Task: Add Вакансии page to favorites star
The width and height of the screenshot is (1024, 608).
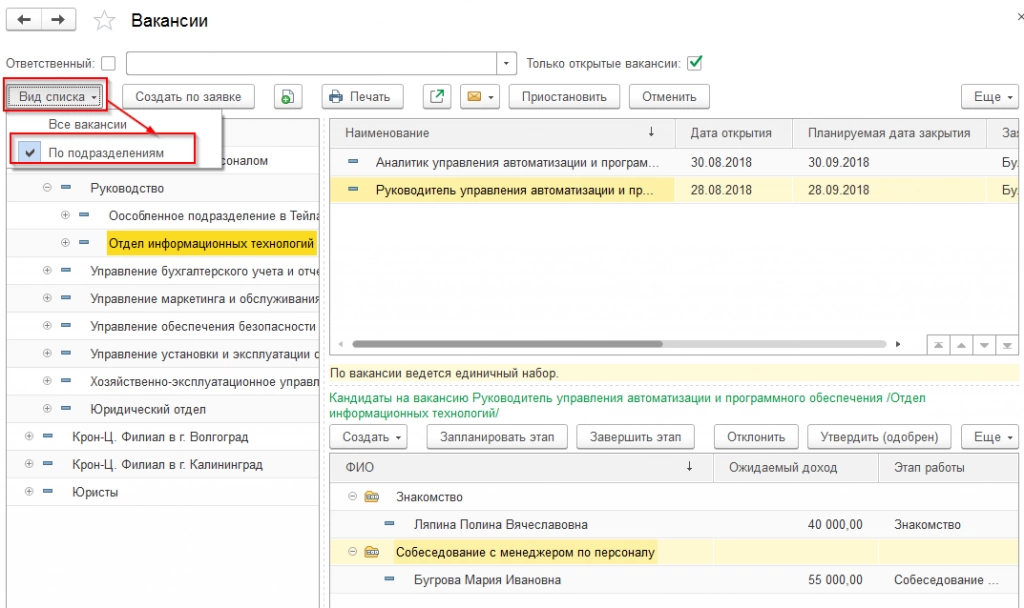Action: 103,21
